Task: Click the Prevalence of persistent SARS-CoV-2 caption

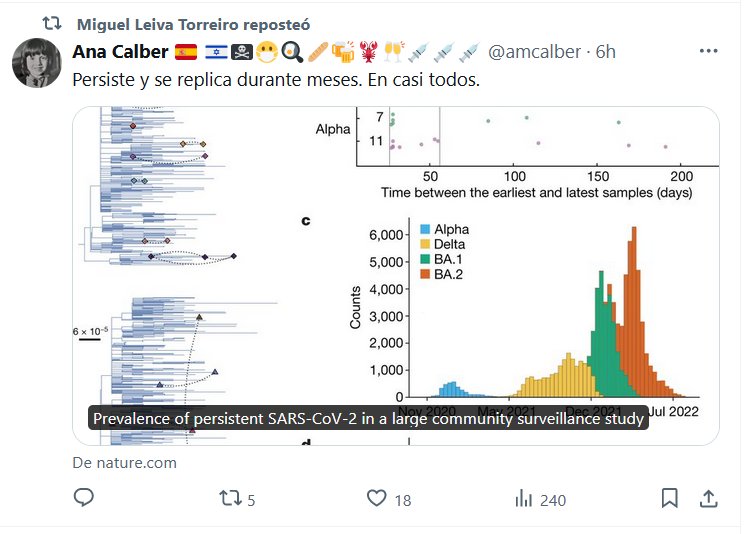Action: click(370, 420)
